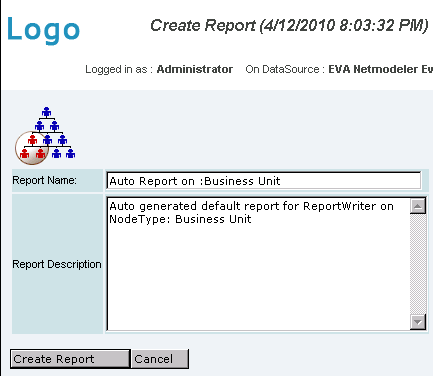Select the red people circled in hierarchy icon
433x376 pixels.
32,148
